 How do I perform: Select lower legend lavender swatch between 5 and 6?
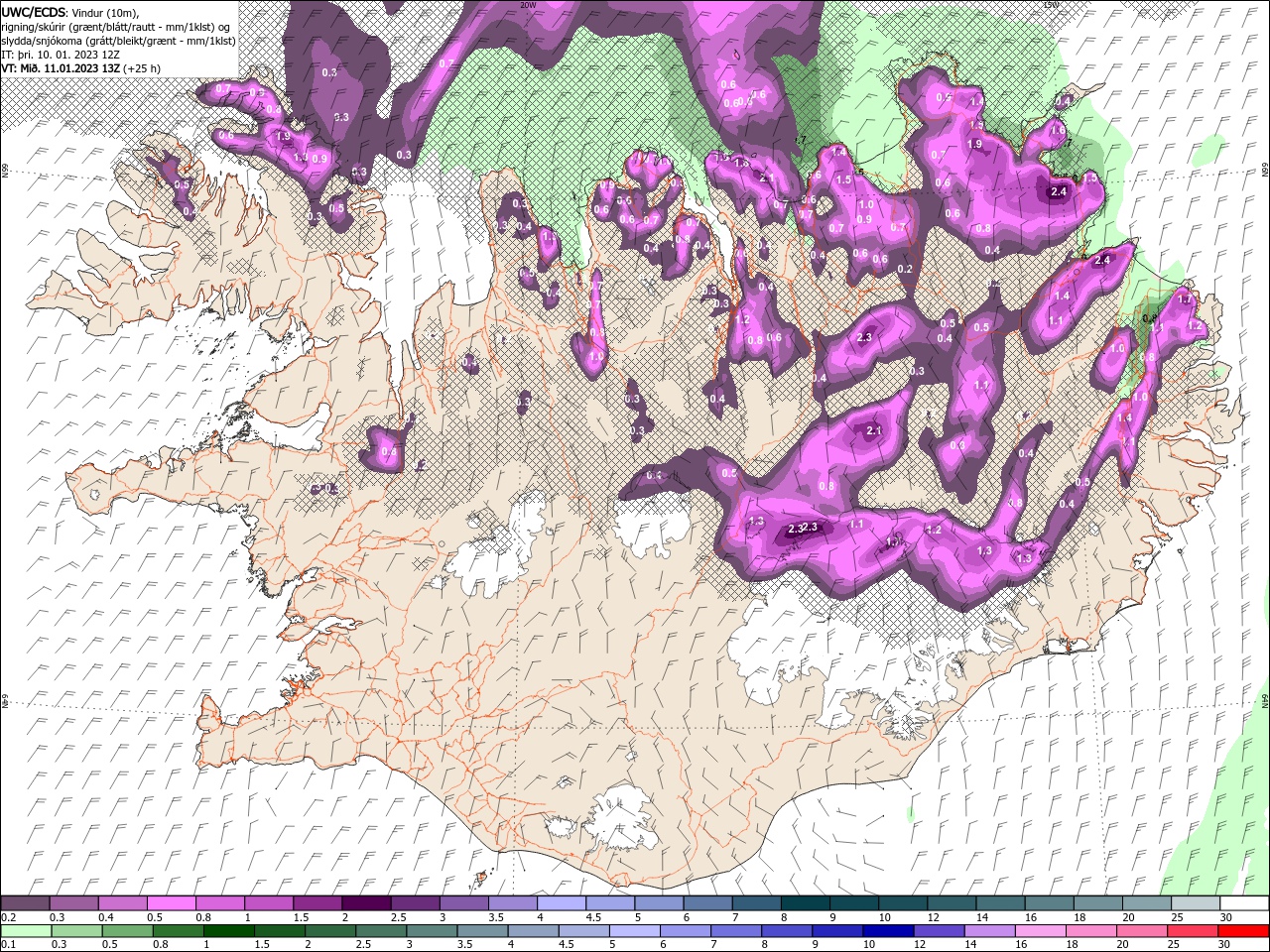coord(634,931)
